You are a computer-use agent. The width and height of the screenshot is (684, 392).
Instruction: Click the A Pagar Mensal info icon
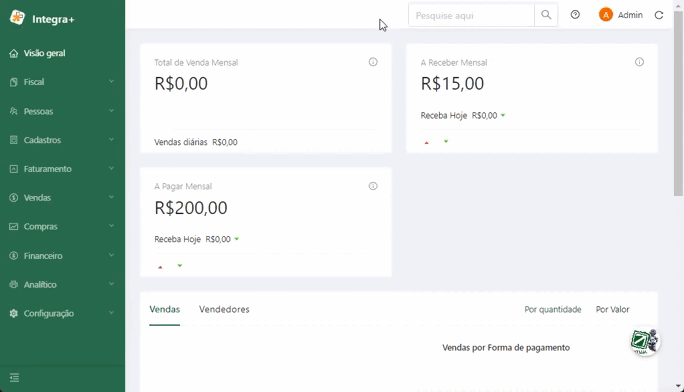pyautogui.click(x=373, y=186)
